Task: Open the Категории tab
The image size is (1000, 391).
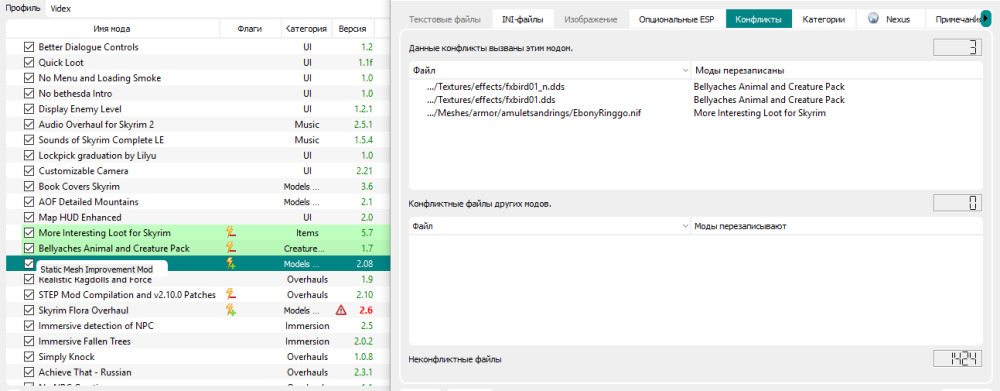Action: pyautogui.click(x=824, y=20)
